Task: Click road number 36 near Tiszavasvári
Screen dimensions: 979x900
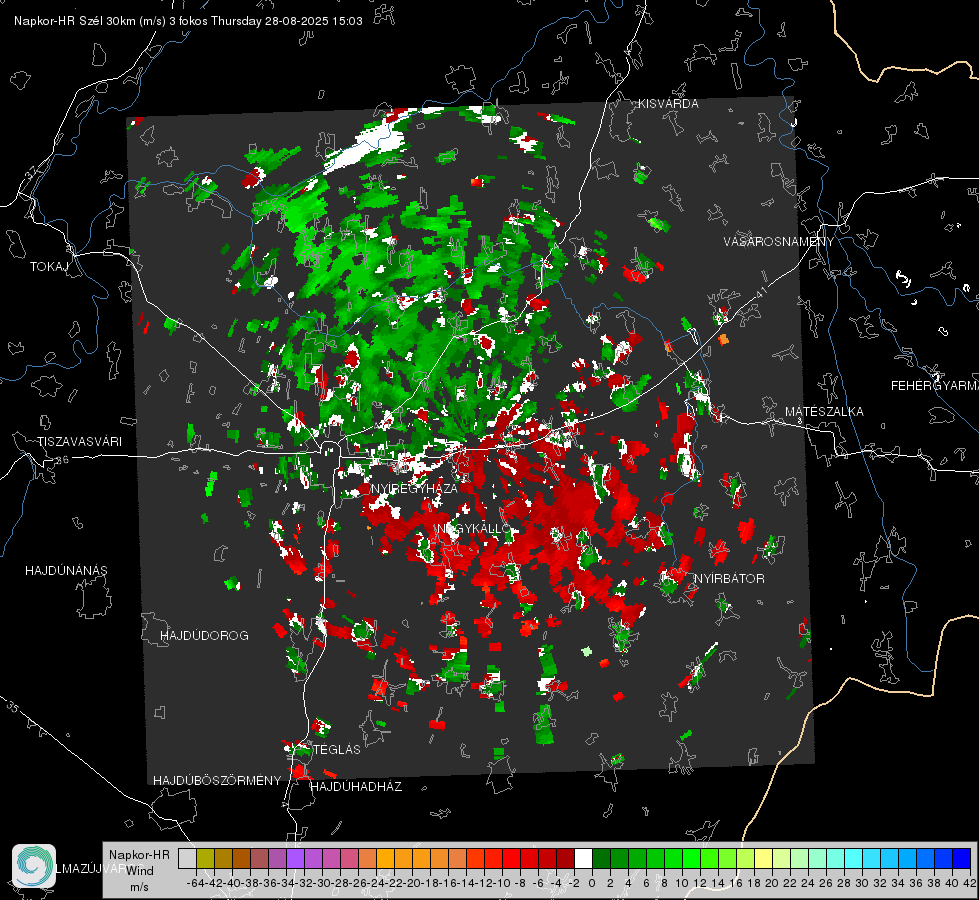Action: click(62, 460)
